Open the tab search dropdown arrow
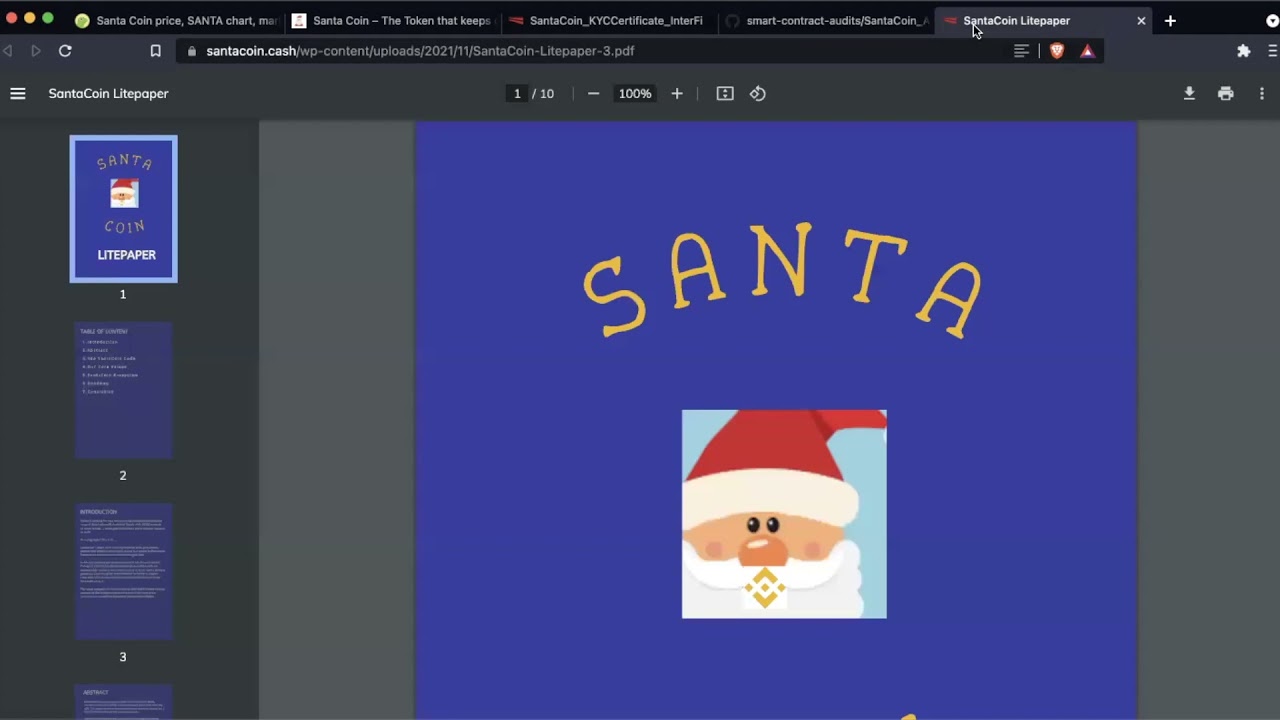 tap(1272, 20)
